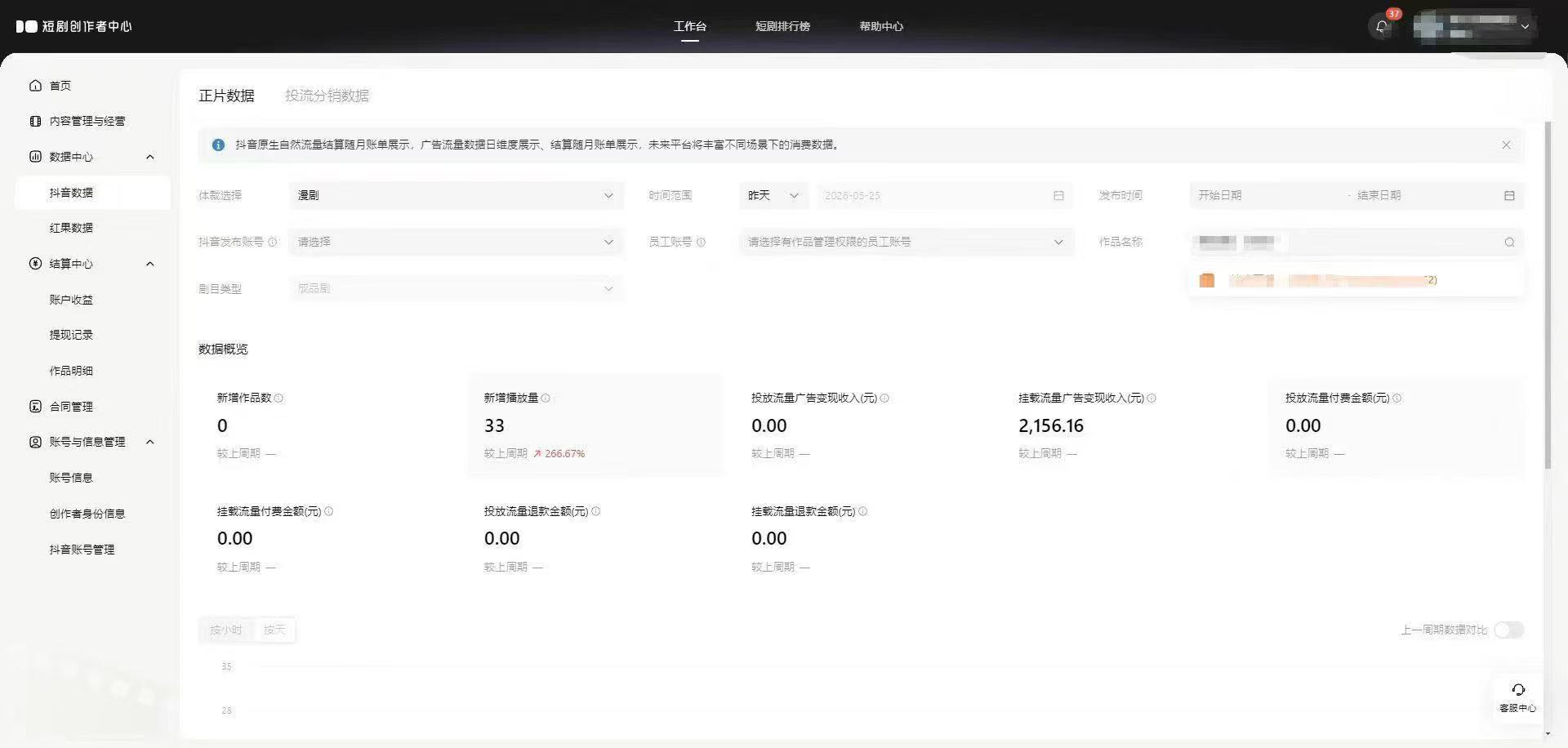Click the 时间范围 date field calendar icon
This screenshot has height=748, width=1568.
pyautogui.click(x=1058, y=195)
